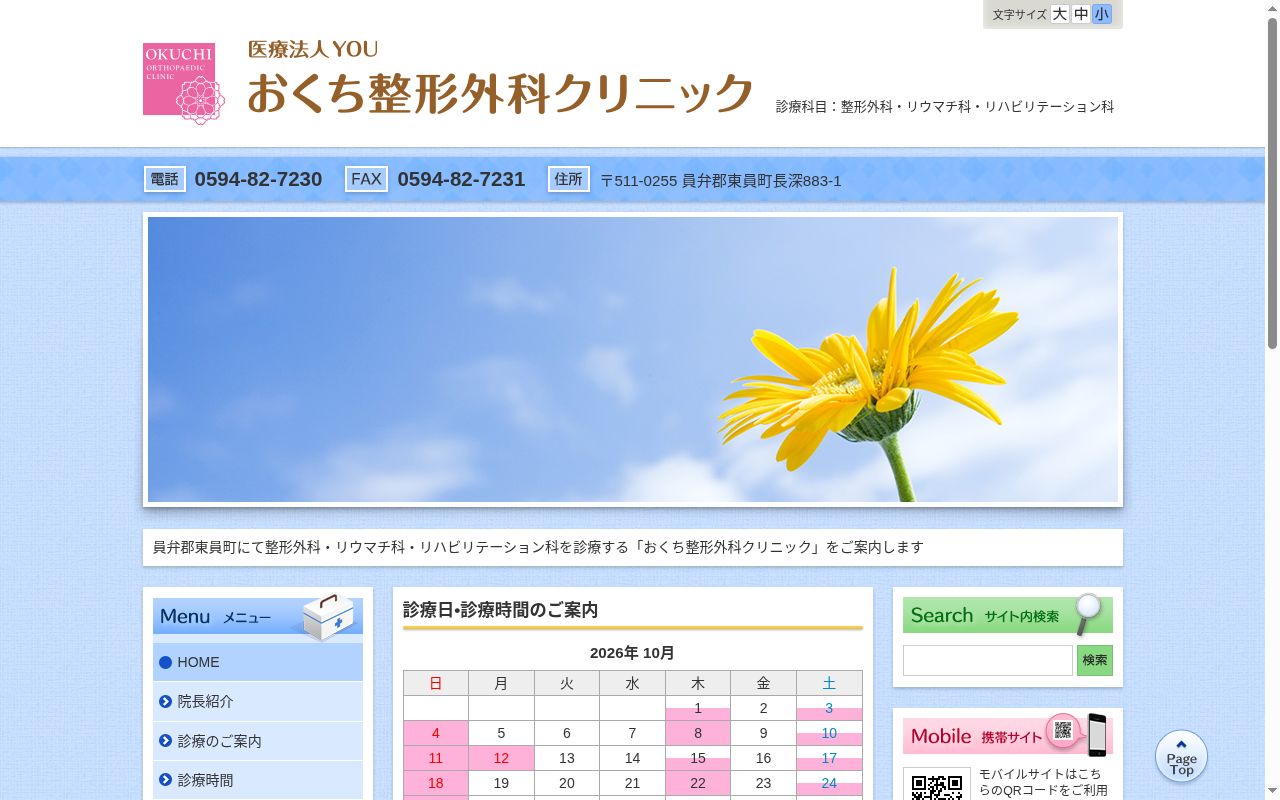Open 診療のご案内 menu item
Screen dimensions: 1280x800
(258, 741)
